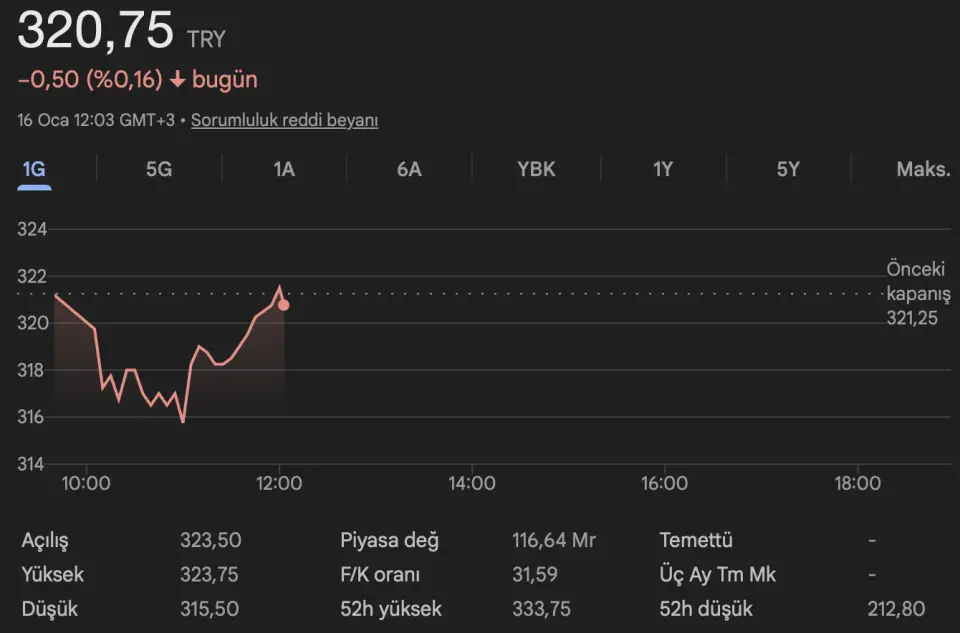Show the 1A one-month chart
This screenshot has height=633, width=960.
click(x=284, y=169)
